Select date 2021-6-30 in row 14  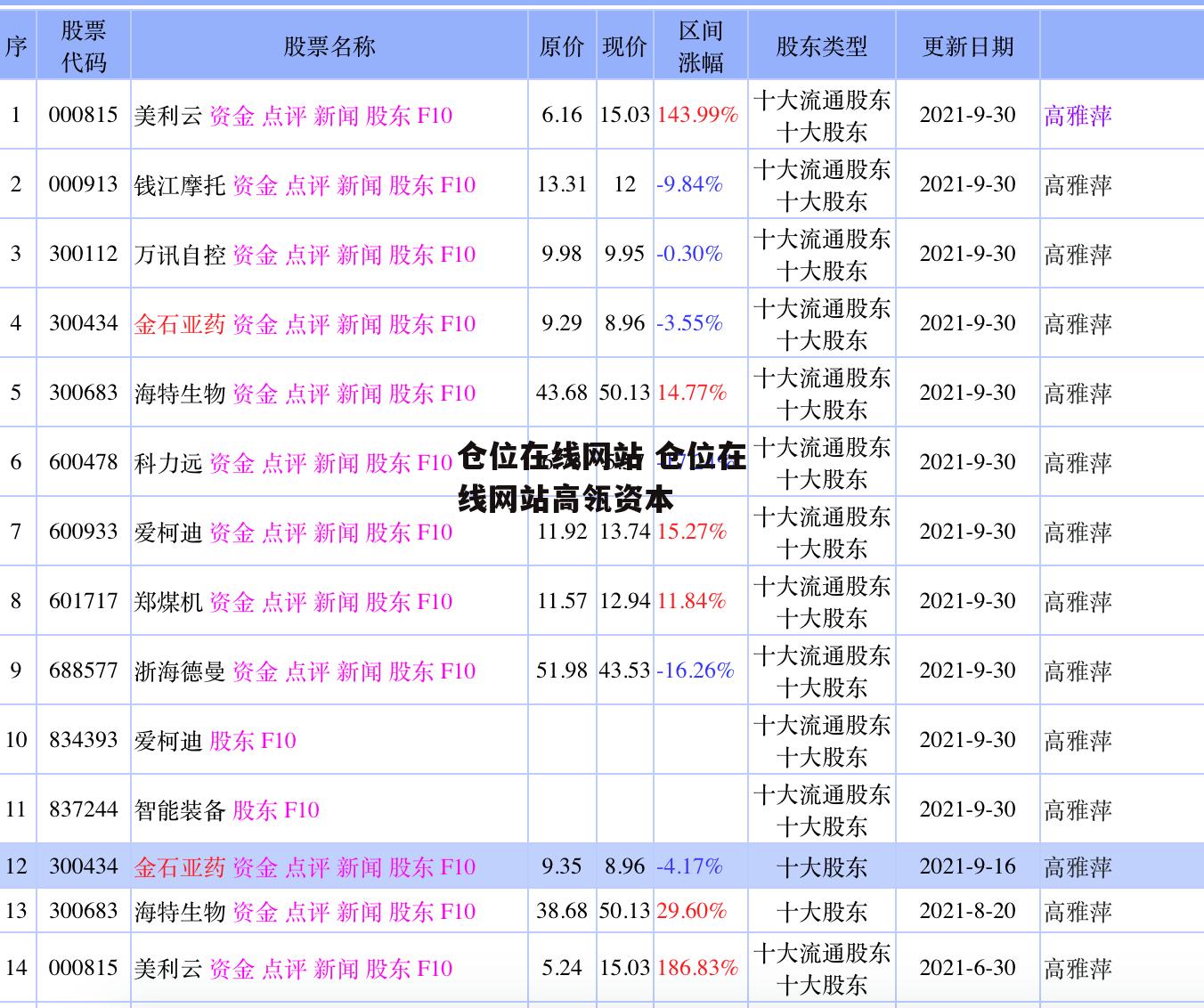pos(968,968)
